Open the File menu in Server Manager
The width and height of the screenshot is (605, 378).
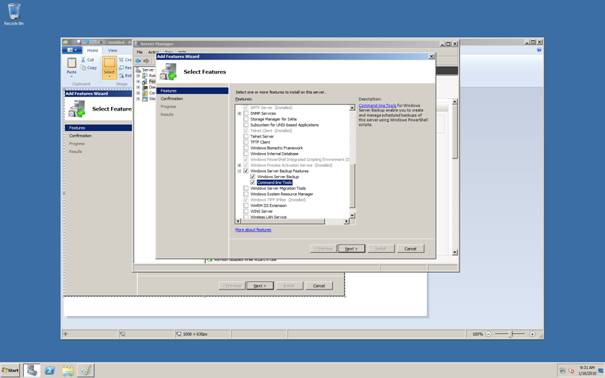140,52
